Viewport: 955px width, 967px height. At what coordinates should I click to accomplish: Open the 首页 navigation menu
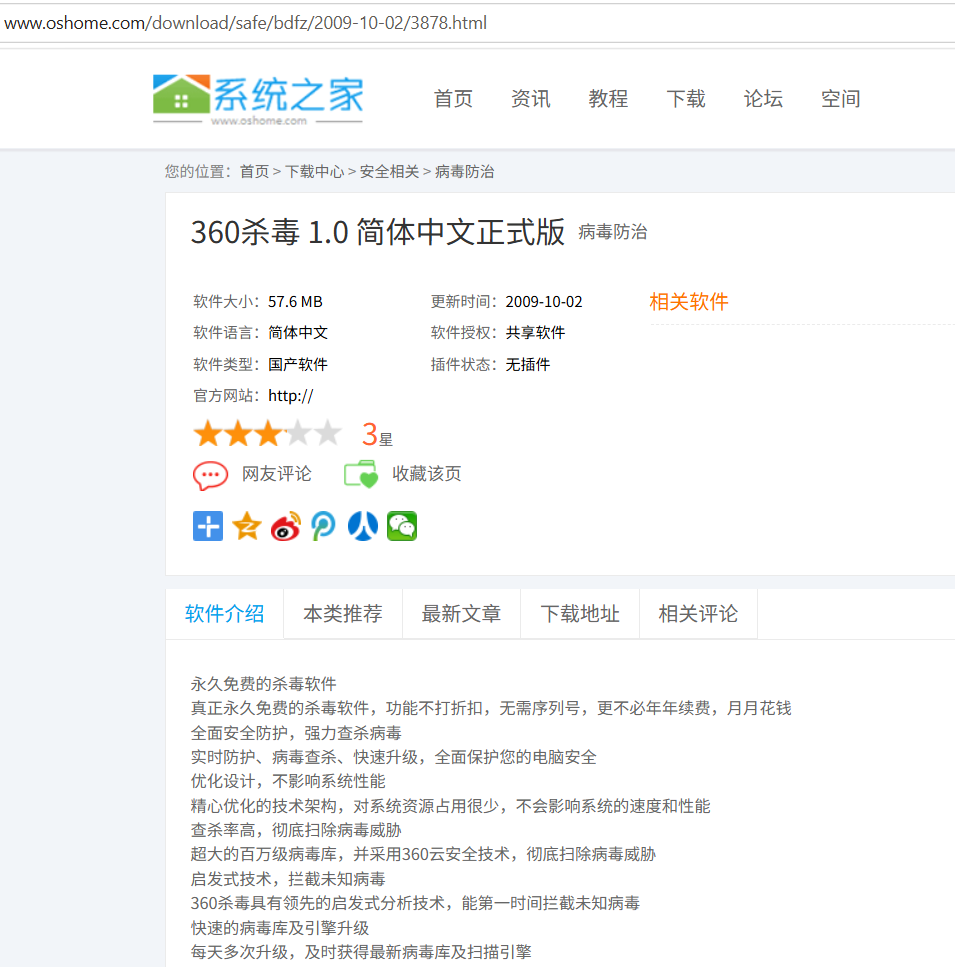click(x=453, y=99)
